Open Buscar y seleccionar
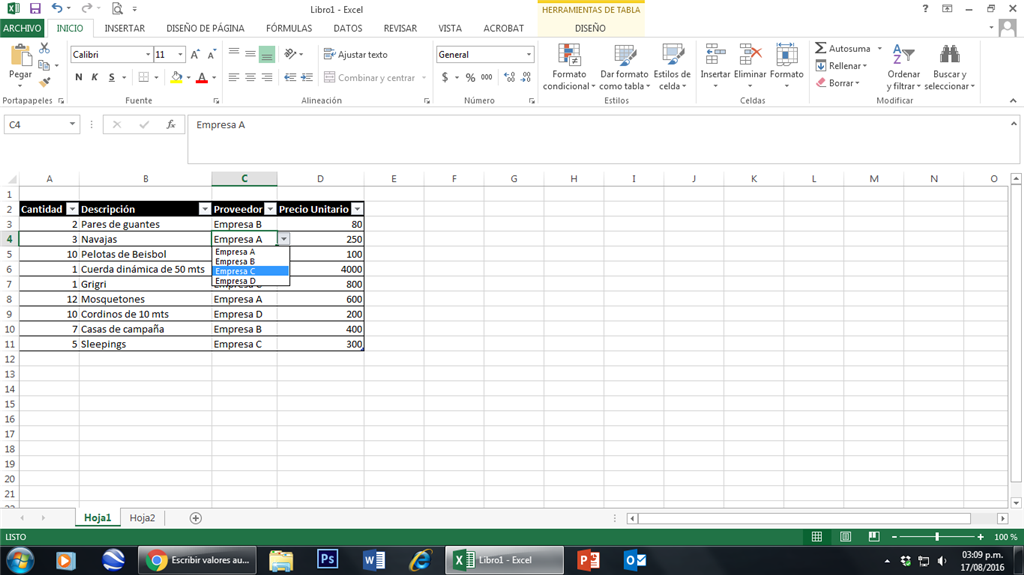Viewport: 1024px width, 575px height. (x=950, y=67)
